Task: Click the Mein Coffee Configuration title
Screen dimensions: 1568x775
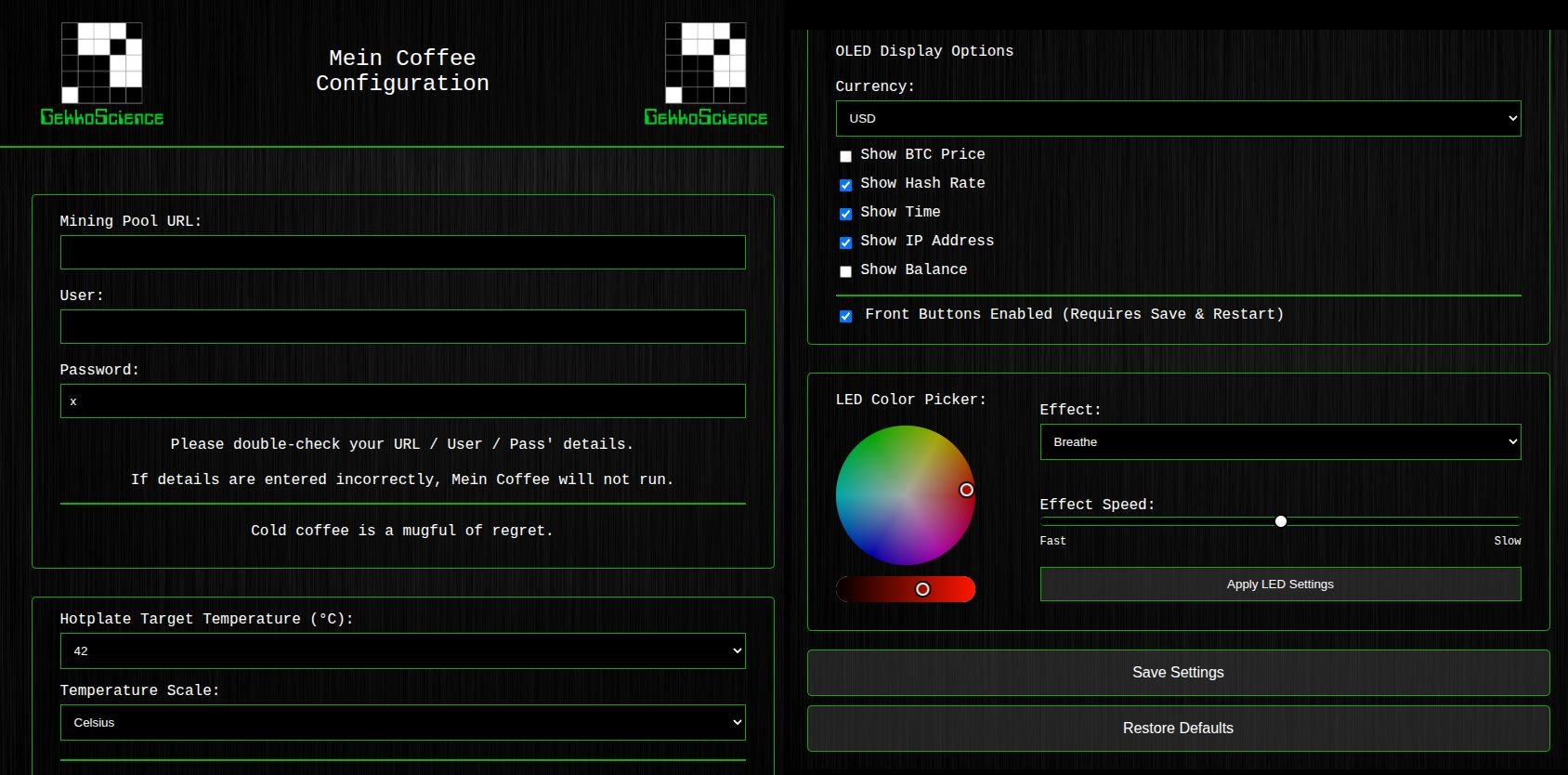Action: pos(402,71)
